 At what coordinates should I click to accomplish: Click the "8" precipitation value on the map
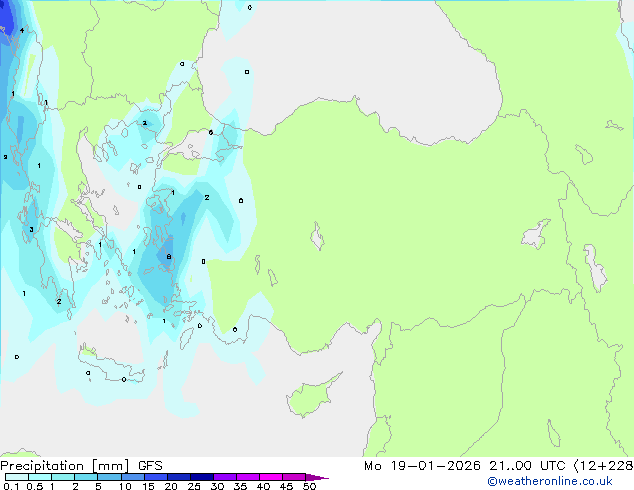pos(169,257)
